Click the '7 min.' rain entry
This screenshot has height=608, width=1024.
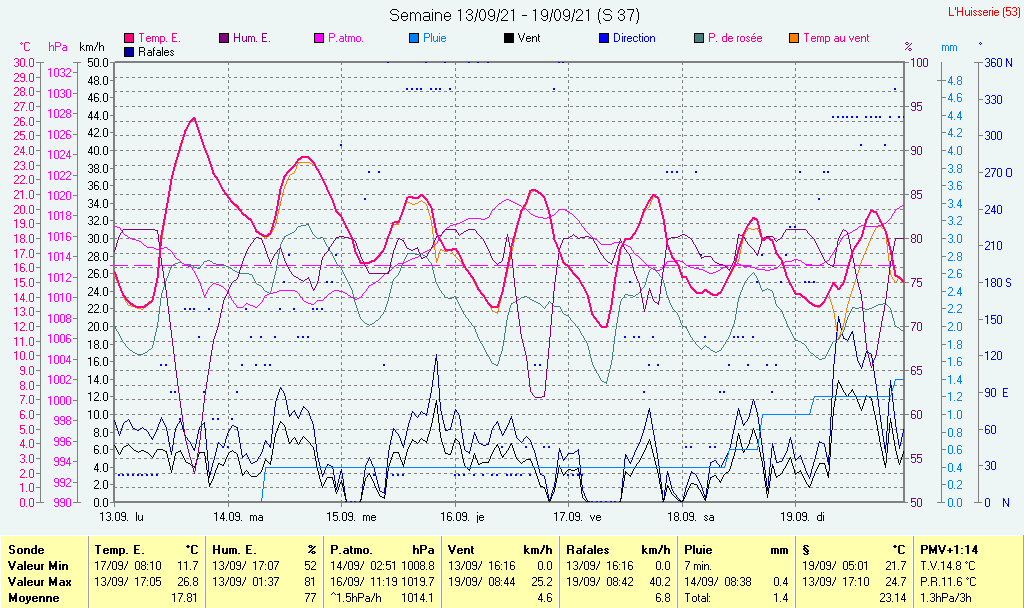click(698, 566)
